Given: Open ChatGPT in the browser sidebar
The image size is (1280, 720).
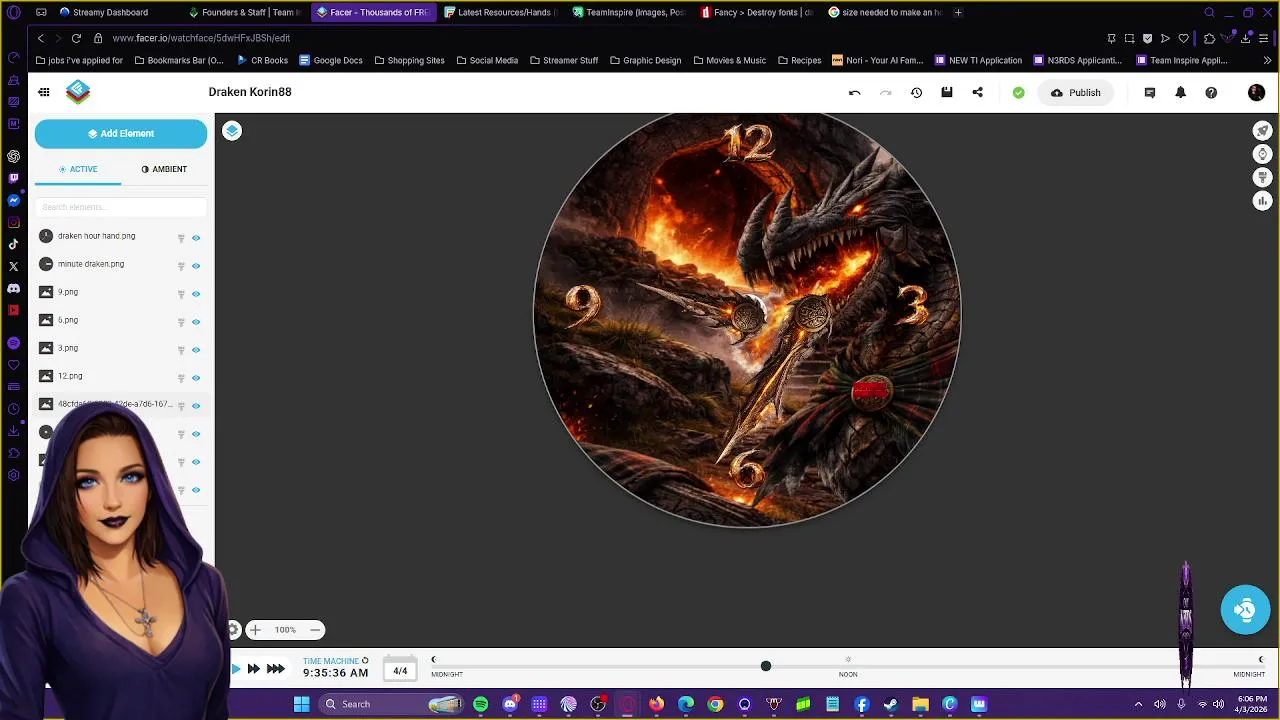Looking at the screenshot, I should pos(13,156).
